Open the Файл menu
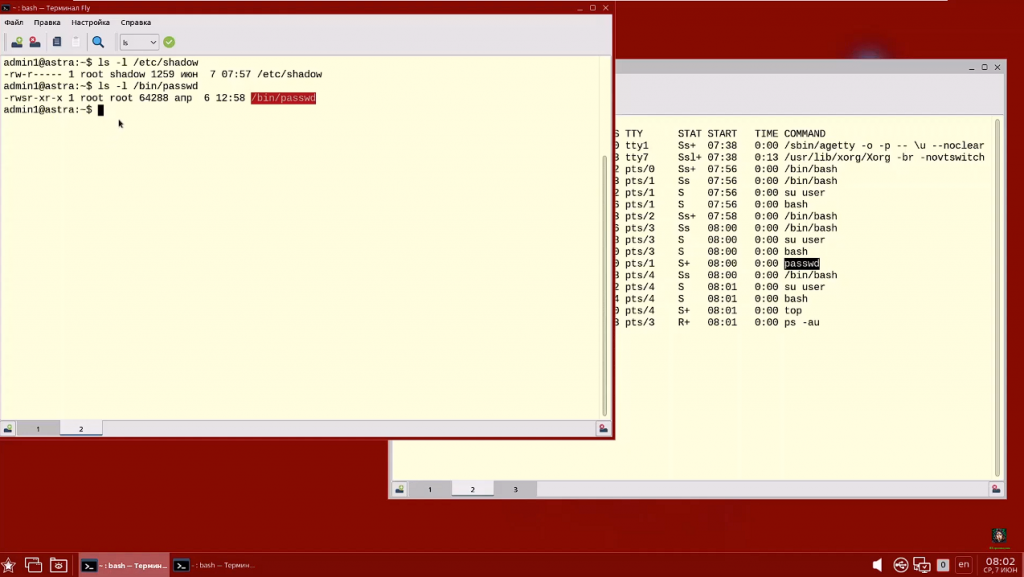The image size is (1024, 577). coord(14,22)
